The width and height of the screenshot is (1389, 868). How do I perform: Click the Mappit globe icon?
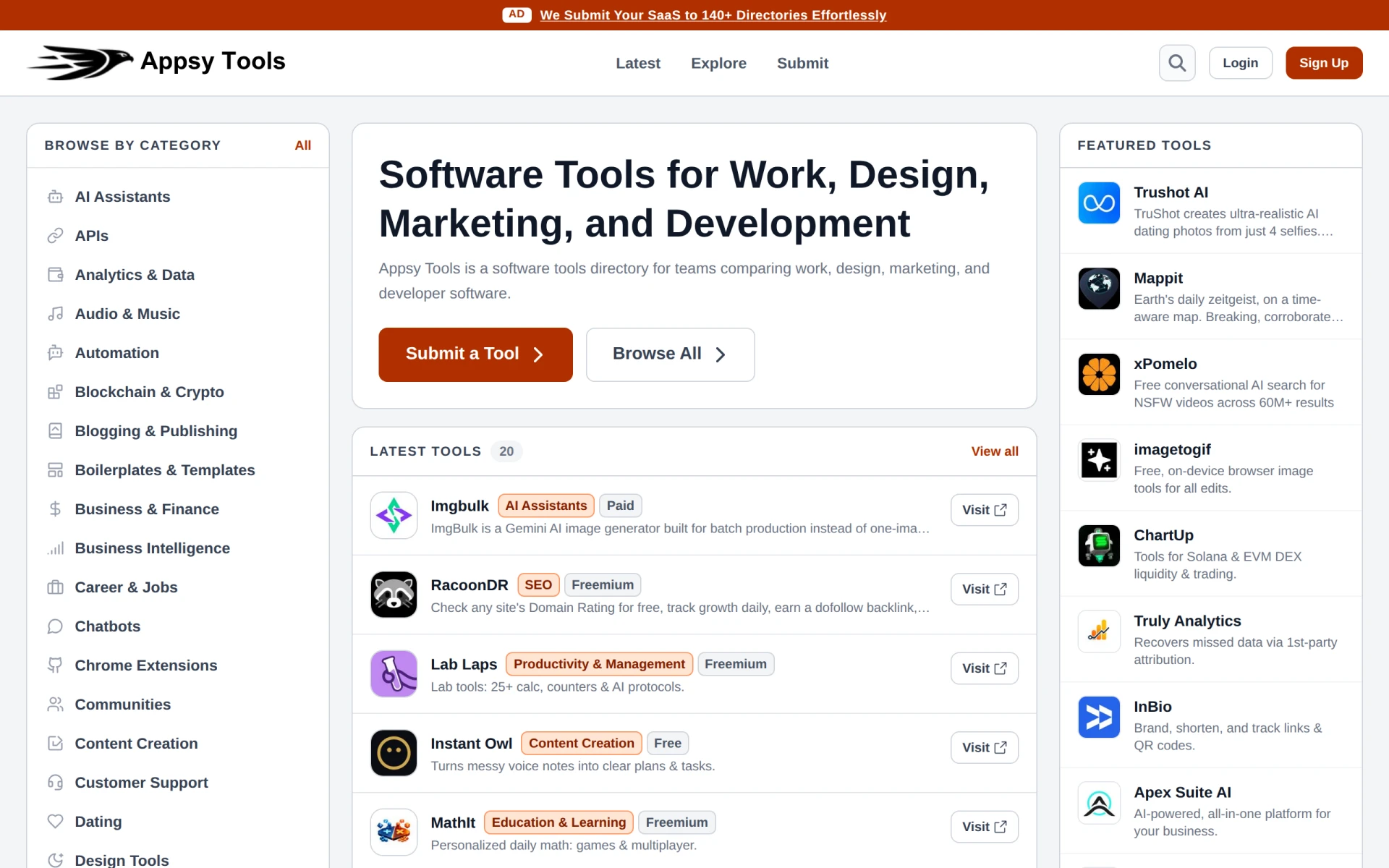pos(1099,289)
